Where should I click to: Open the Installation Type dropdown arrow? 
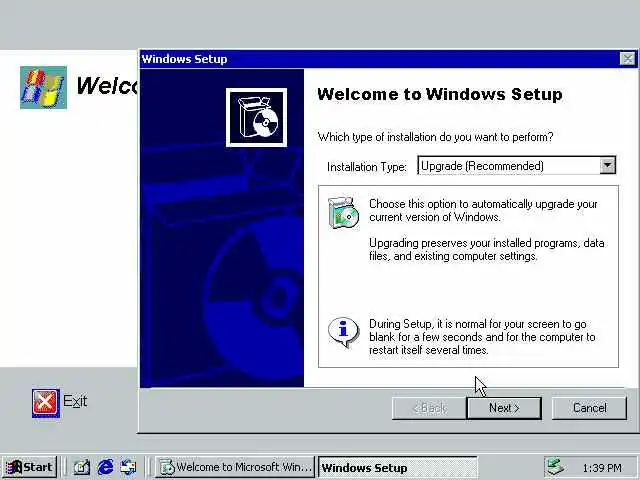click(607, 165)
